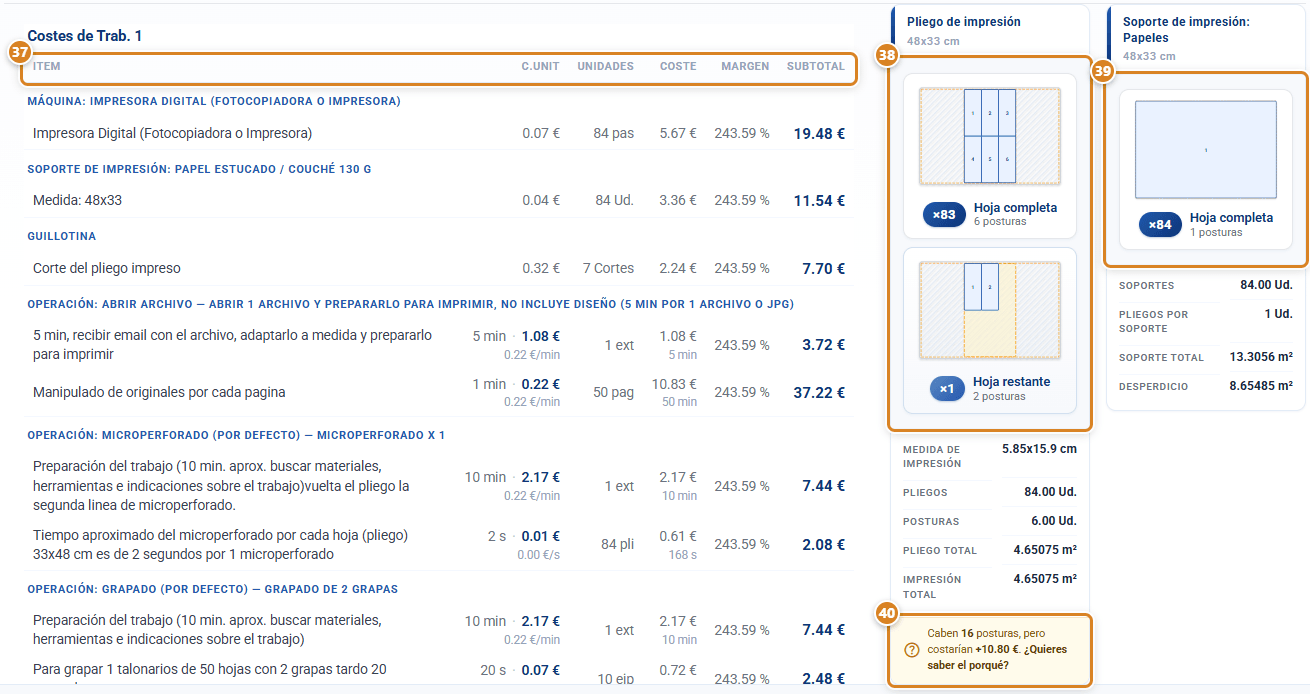The image size is (1310, 694).
Task: Click the 2.08 € subtotal value
Action: pos(823,545)
